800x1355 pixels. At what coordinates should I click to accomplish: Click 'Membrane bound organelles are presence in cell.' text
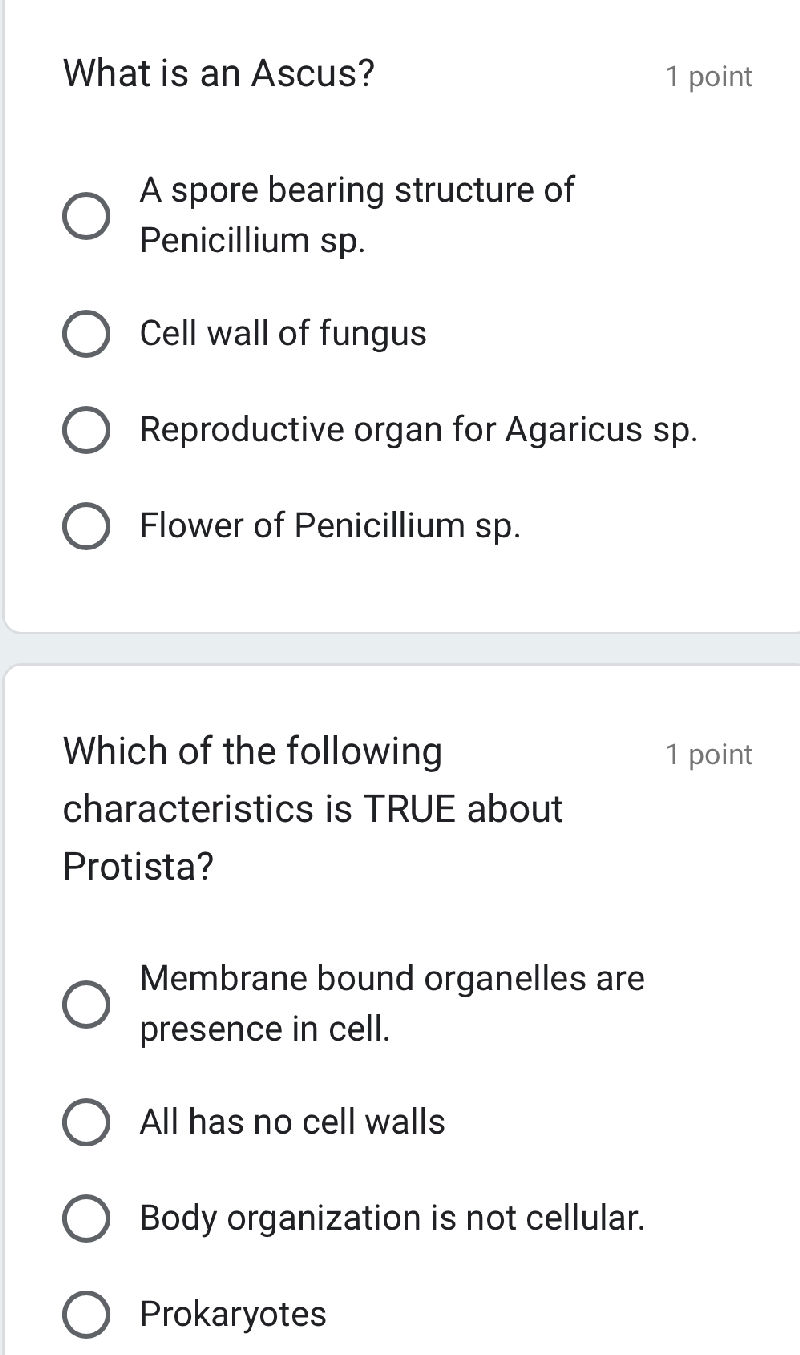[x=392, y=1003]
